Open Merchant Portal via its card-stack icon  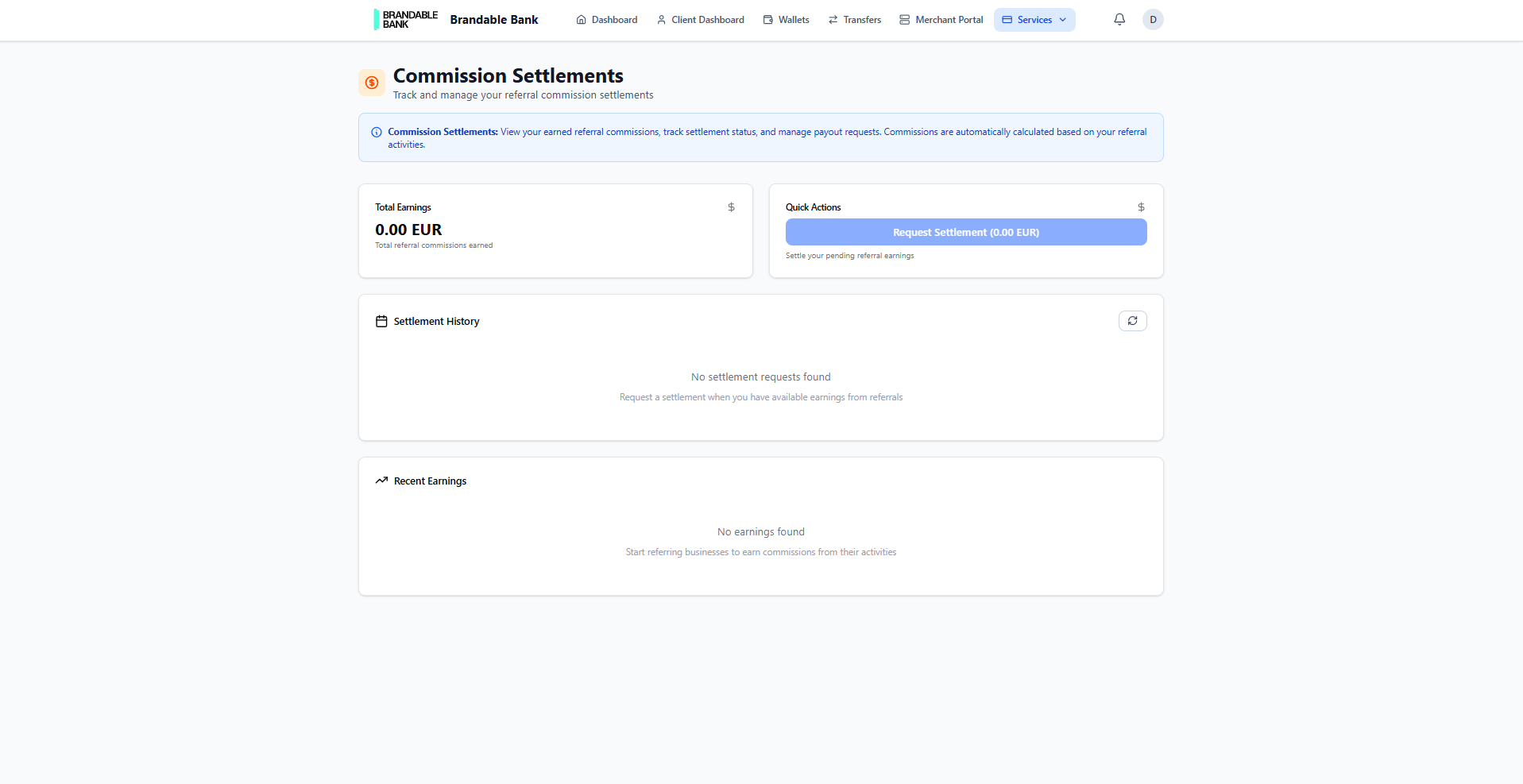point(903,19)
